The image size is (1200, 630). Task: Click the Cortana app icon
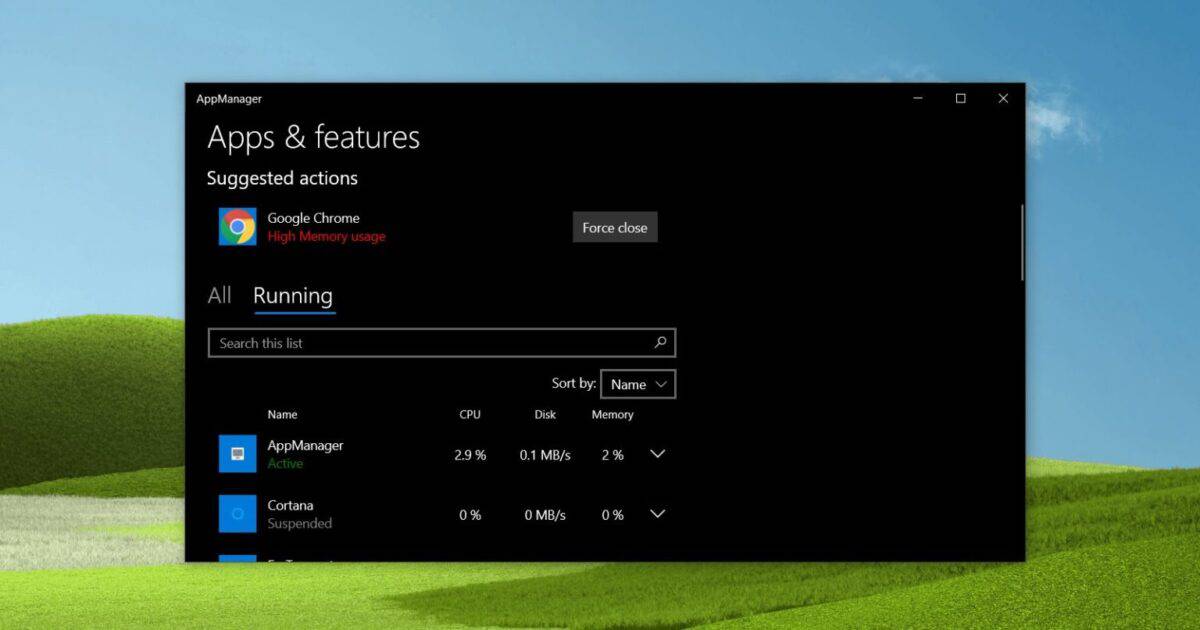pos(237,514)
